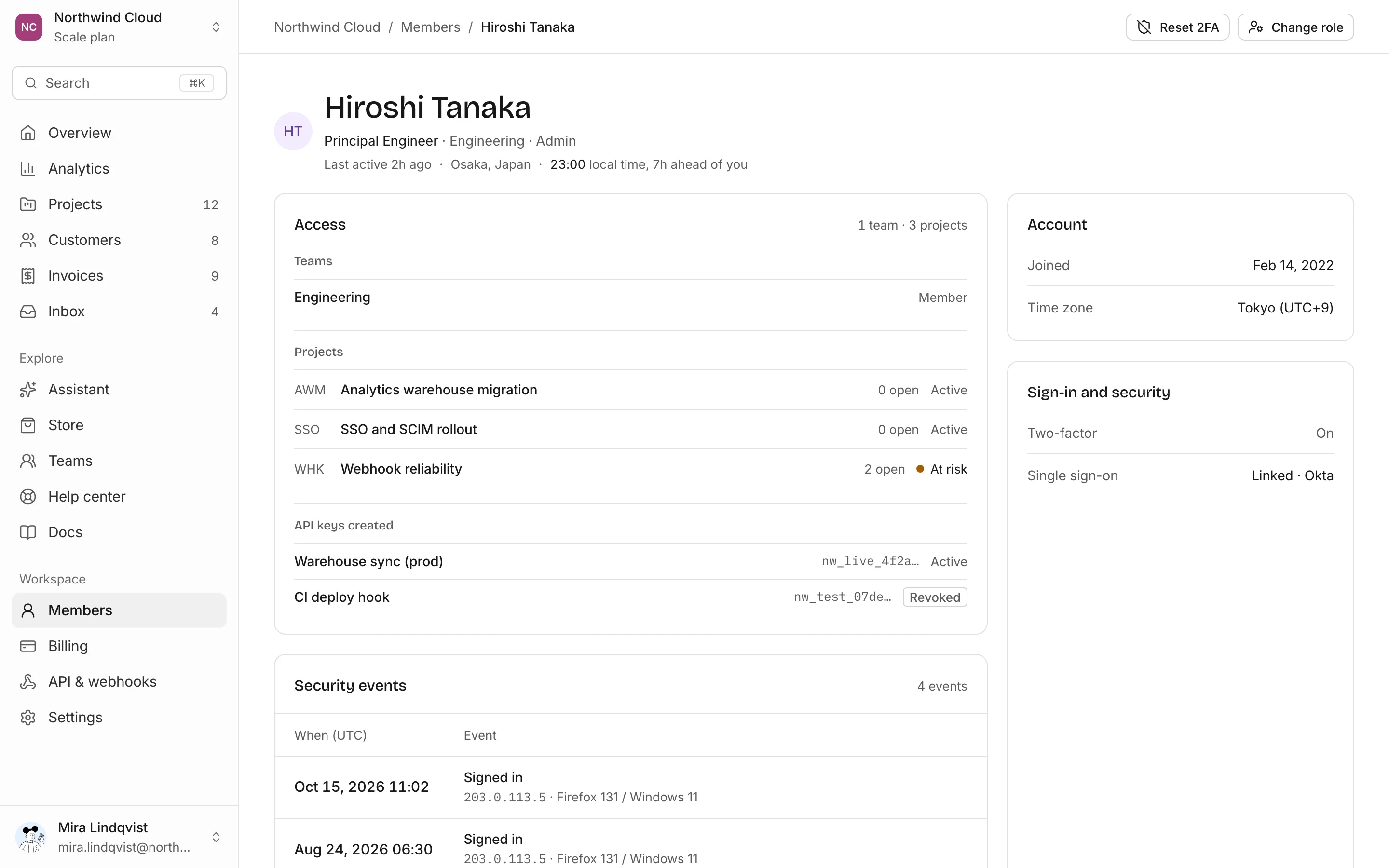Click the Invoices receipt icon
The image size is (1389, 868).
point(27,275)
